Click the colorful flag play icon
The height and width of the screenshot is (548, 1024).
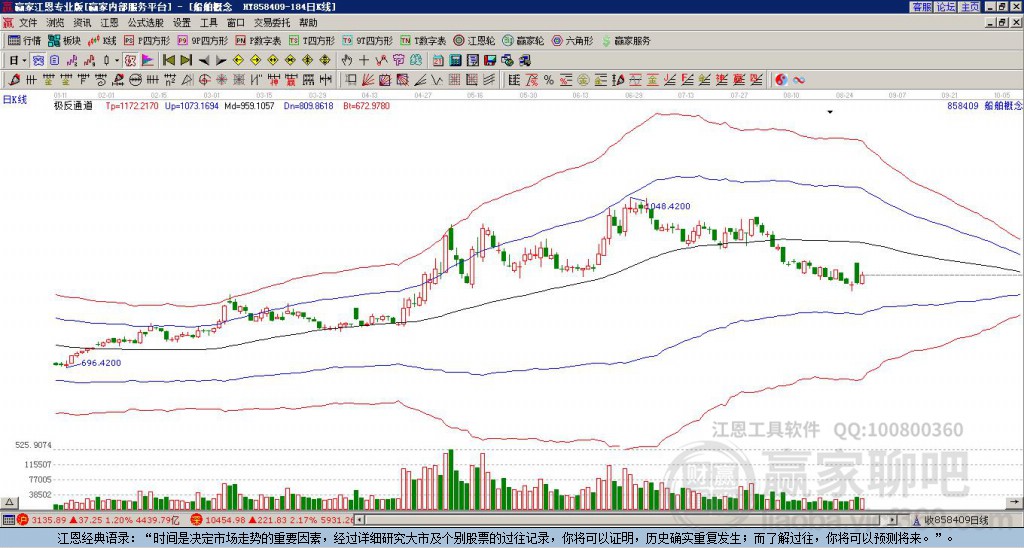coord(148,61)
